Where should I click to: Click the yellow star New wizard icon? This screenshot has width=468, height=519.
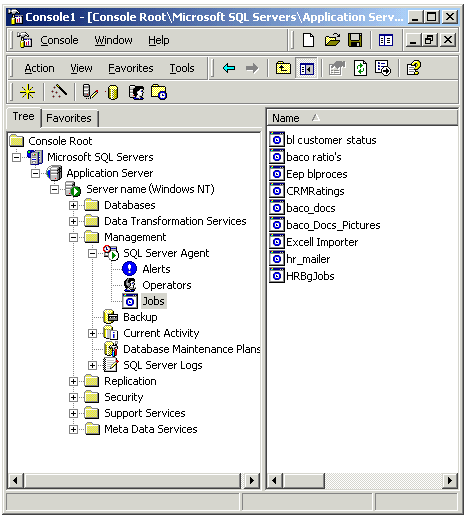coord(27,92)
